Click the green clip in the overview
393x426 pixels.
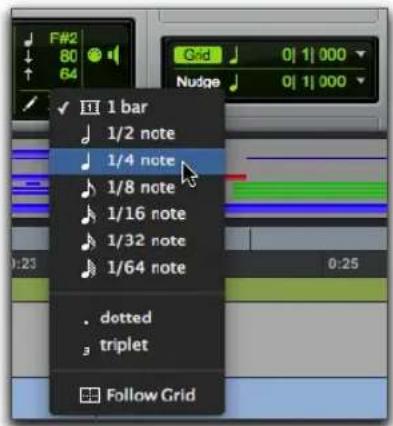point(309,191)
